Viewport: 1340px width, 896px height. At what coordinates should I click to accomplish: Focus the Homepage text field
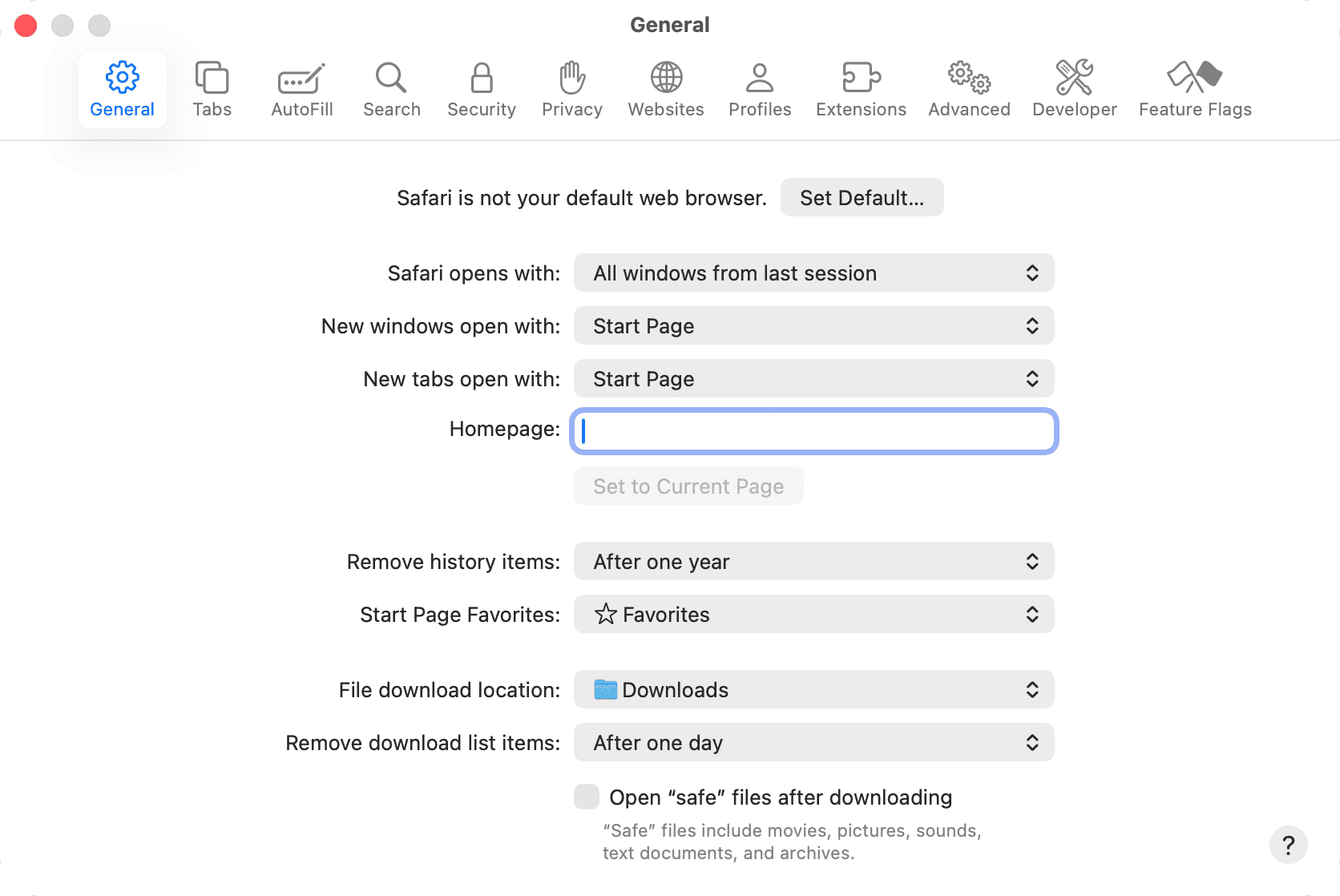(x=813, y=431)
